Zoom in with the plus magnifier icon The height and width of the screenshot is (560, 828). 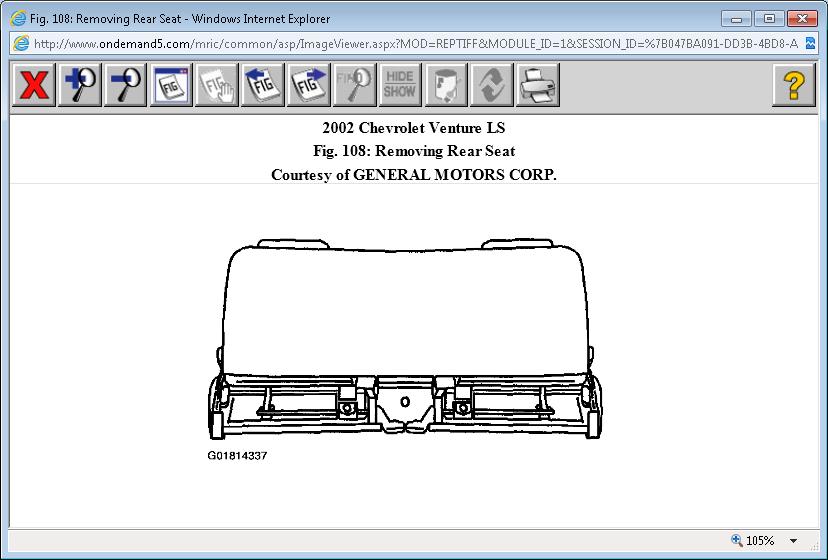point(80,85)
